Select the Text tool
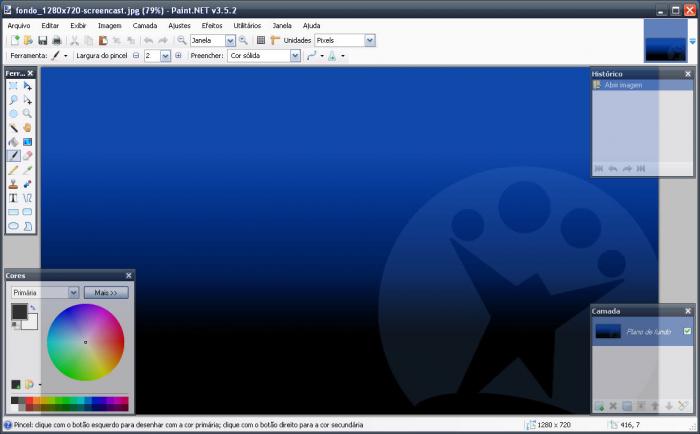This screenshot has height=434, width=700. click(13, 198)
